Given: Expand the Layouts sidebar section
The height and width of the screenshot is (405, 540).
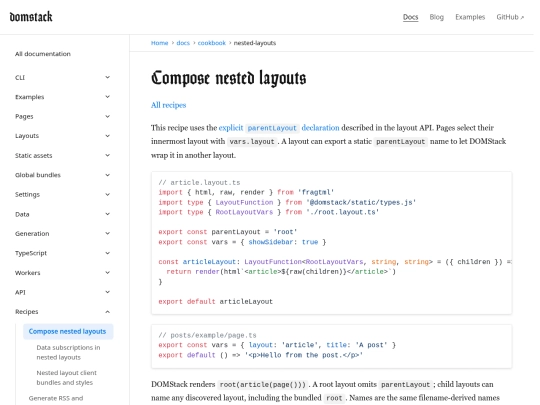Looking at the screenshot, I should click(63, 136).
